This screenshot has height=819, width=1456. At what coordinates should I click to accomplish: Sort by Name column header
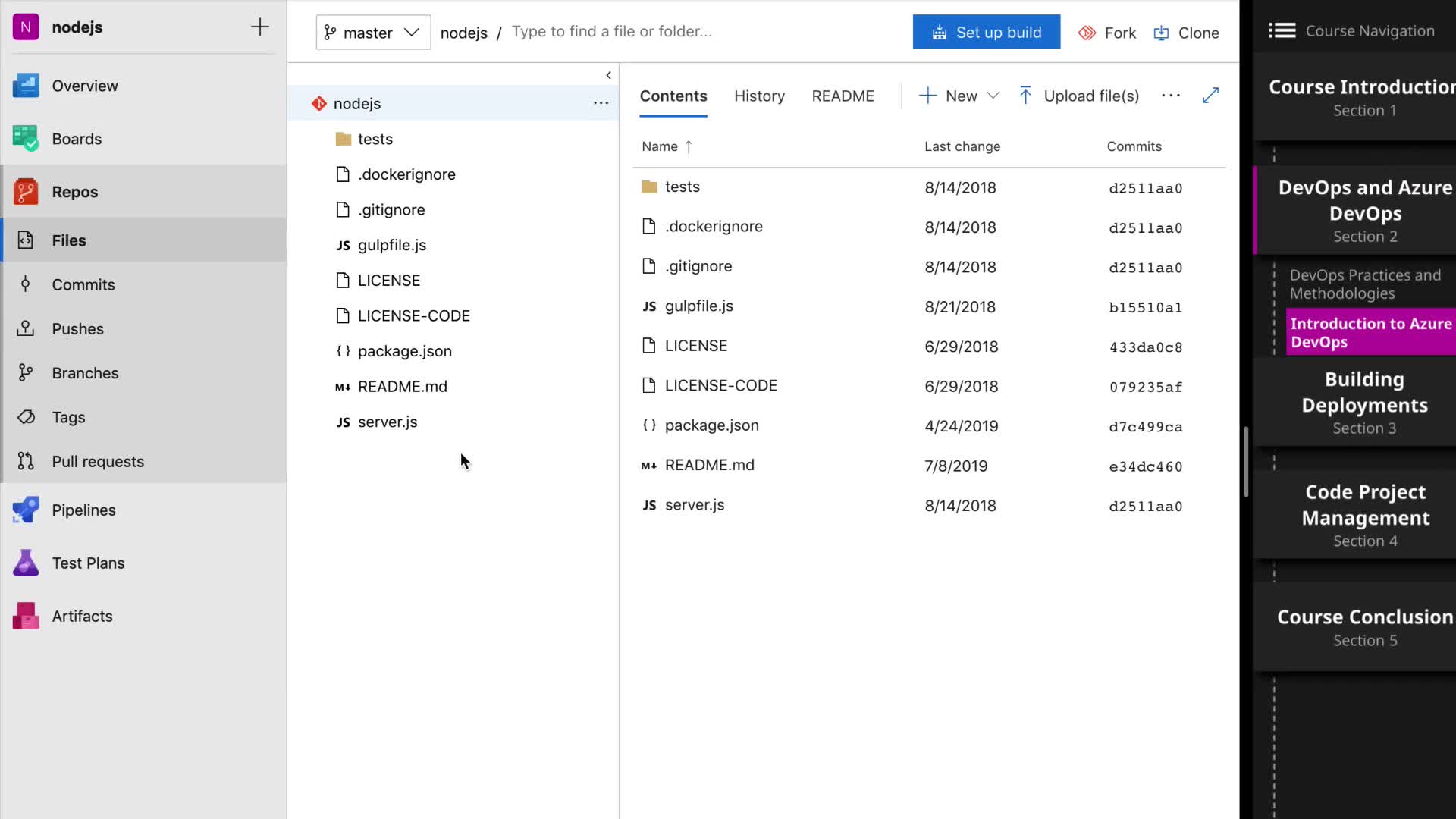click(660, 146)
